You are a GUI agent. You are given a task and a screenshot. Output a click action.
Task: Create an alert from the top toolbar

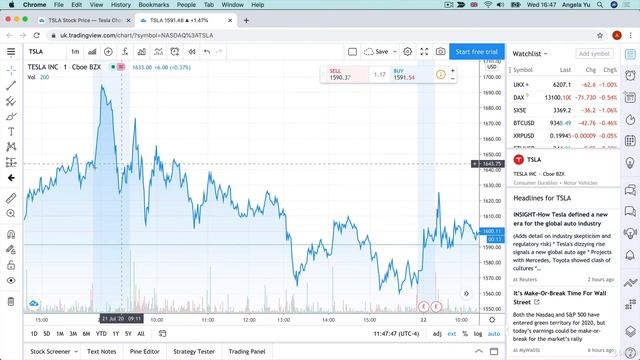point(175,52)
